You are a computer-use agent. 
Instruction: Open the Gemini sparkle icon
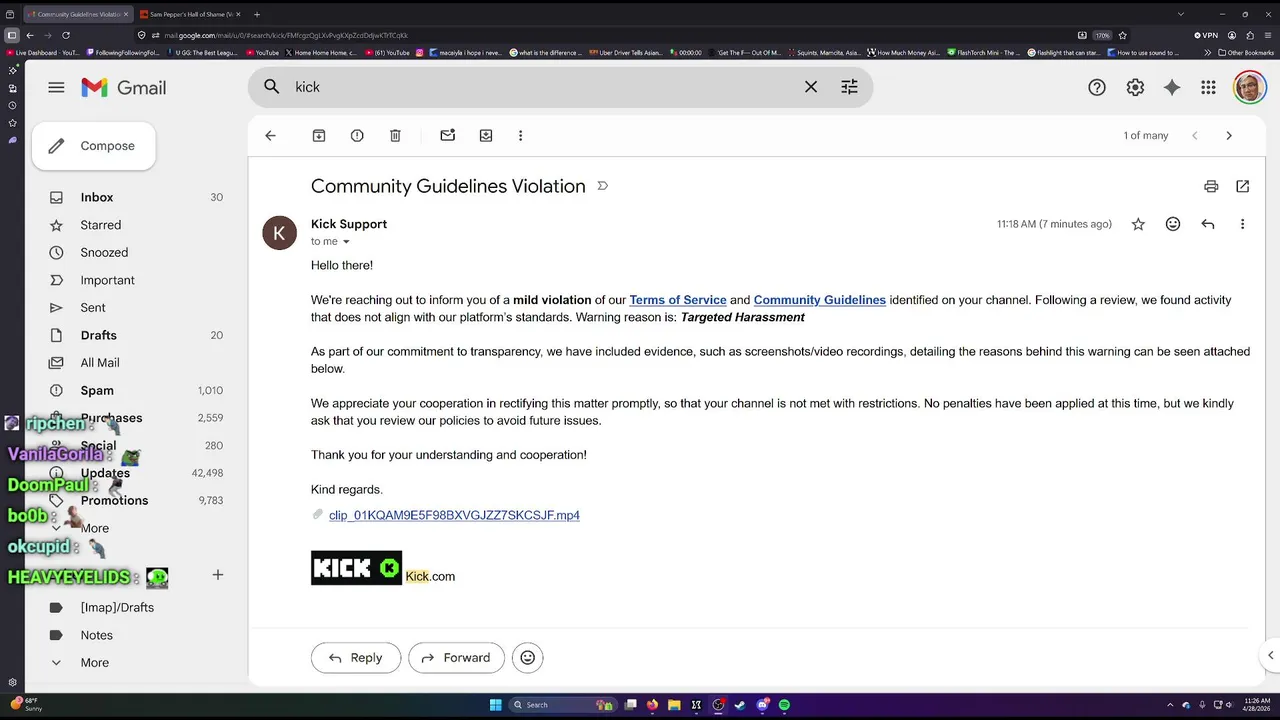click(1172, 87)
